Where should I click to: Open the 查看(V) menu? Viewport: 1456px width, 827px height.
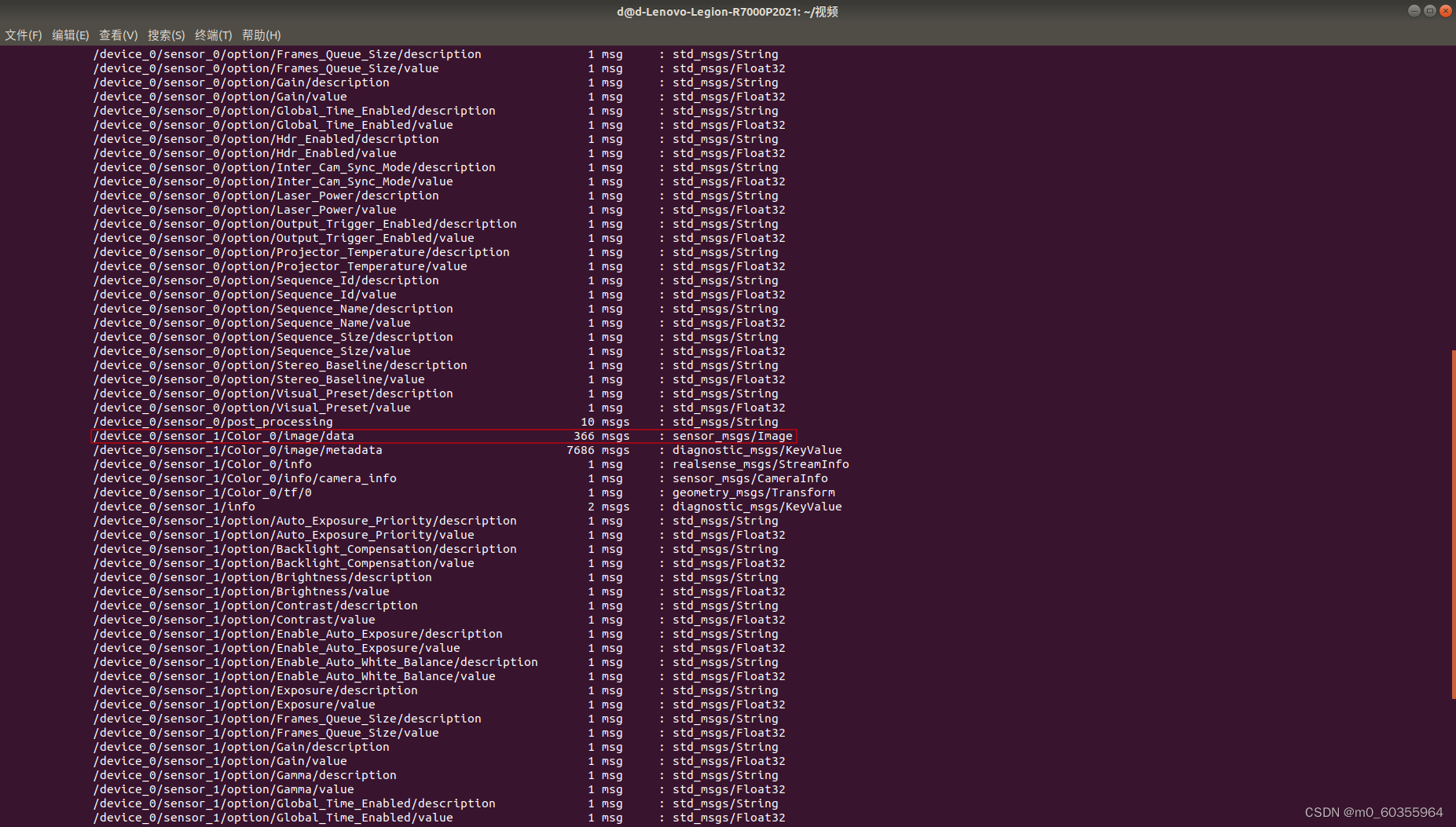[118, 35]
